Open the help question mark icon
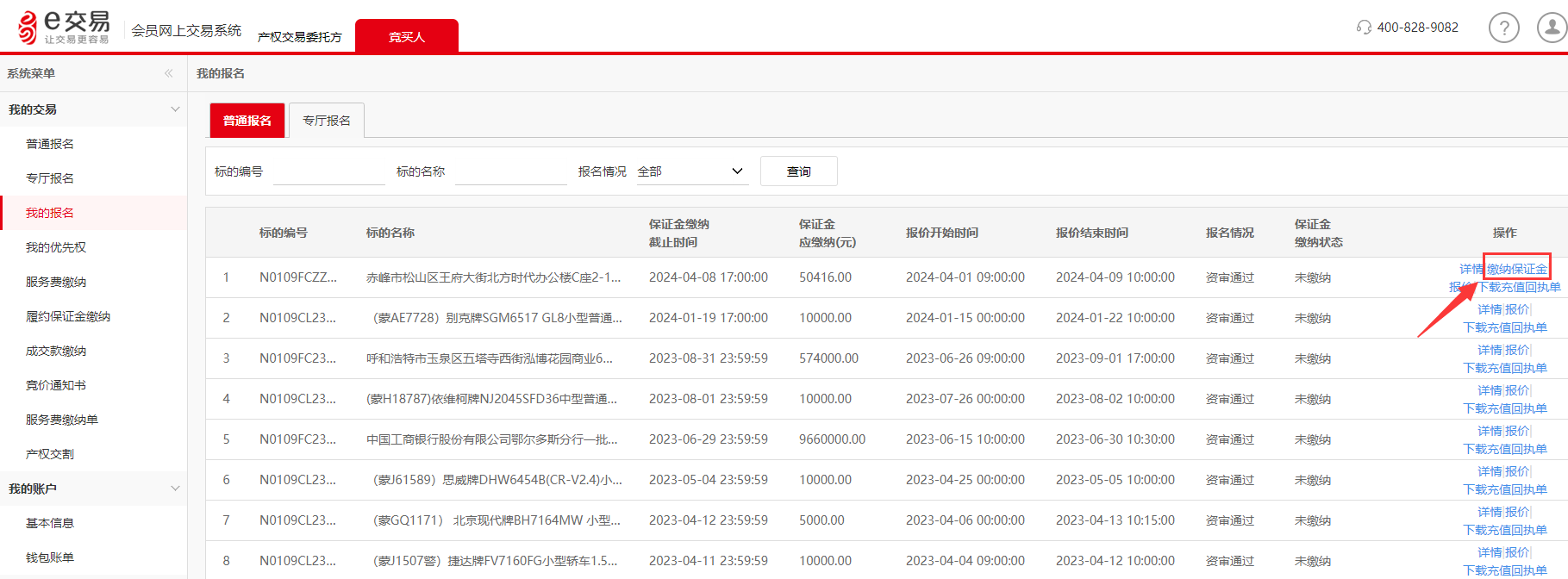The image size is (1568, 579). pyautogui.click(x=1504, y=28)
